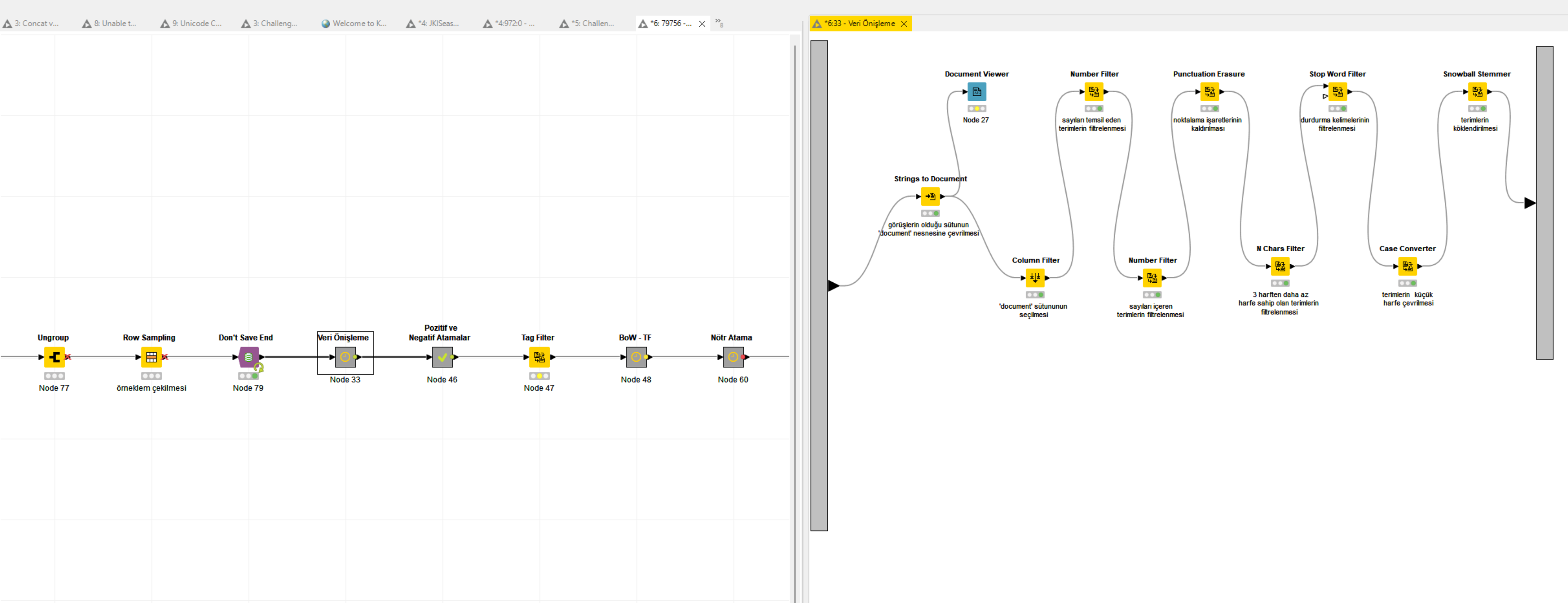This screenshot has height=603, width=1568.
Task: Click the 'örneklem çekilmesi' node label
Action: pos(152,388)
